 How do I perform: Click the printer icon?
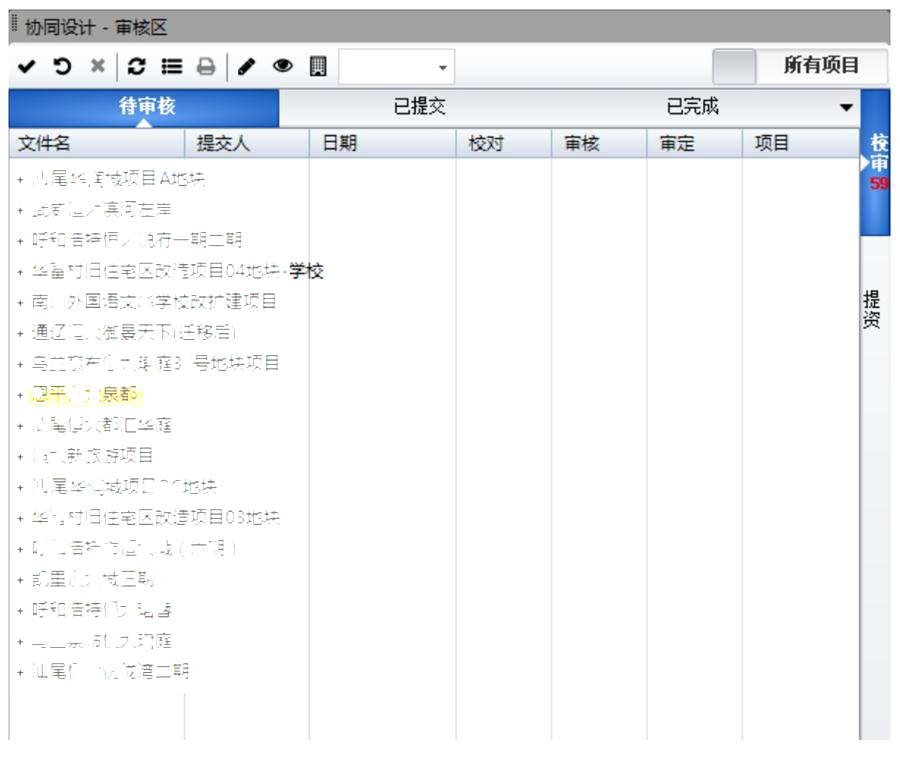(205, 66)
